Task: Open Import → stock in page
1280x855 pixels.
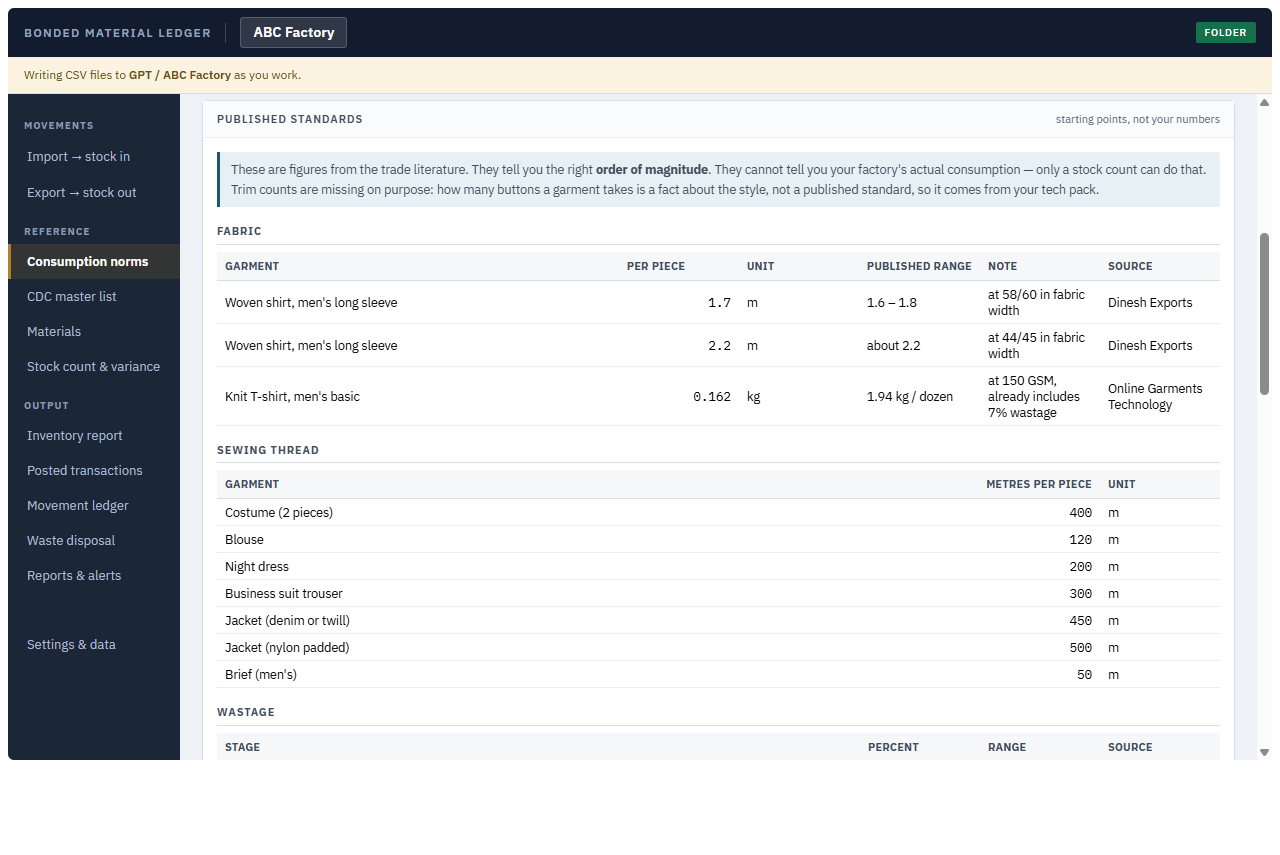Action: pos(94,157)
